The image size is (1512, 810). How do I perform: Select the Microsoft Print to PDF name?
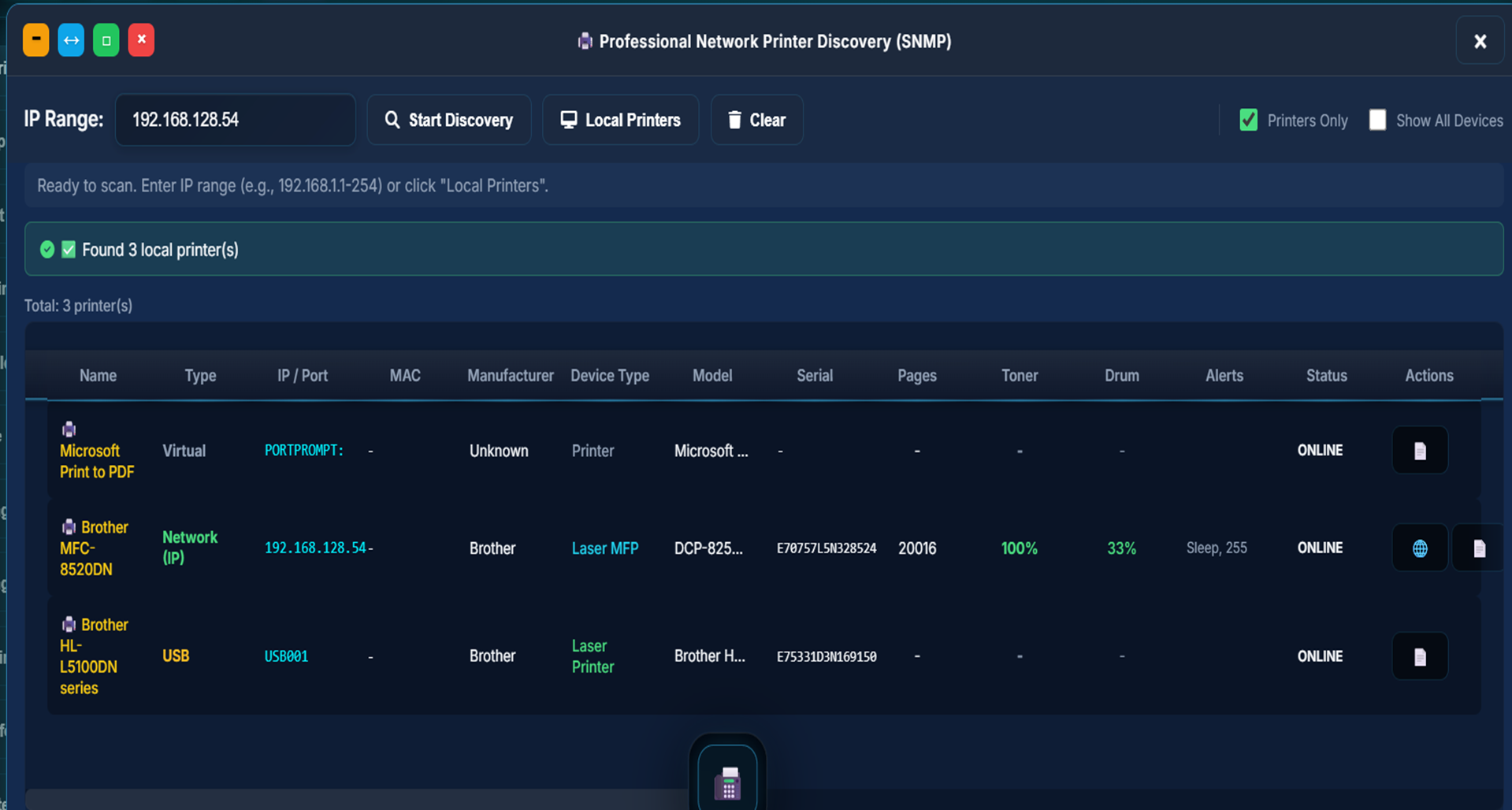coord(97,461)
